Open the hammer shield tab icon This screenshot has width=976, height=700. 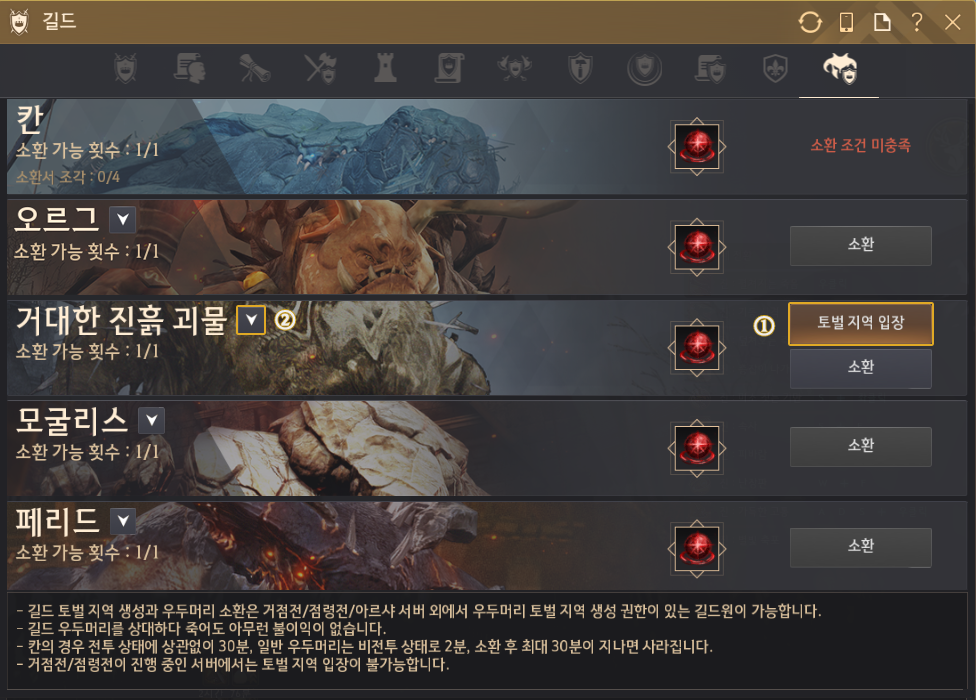click(580, 68)
